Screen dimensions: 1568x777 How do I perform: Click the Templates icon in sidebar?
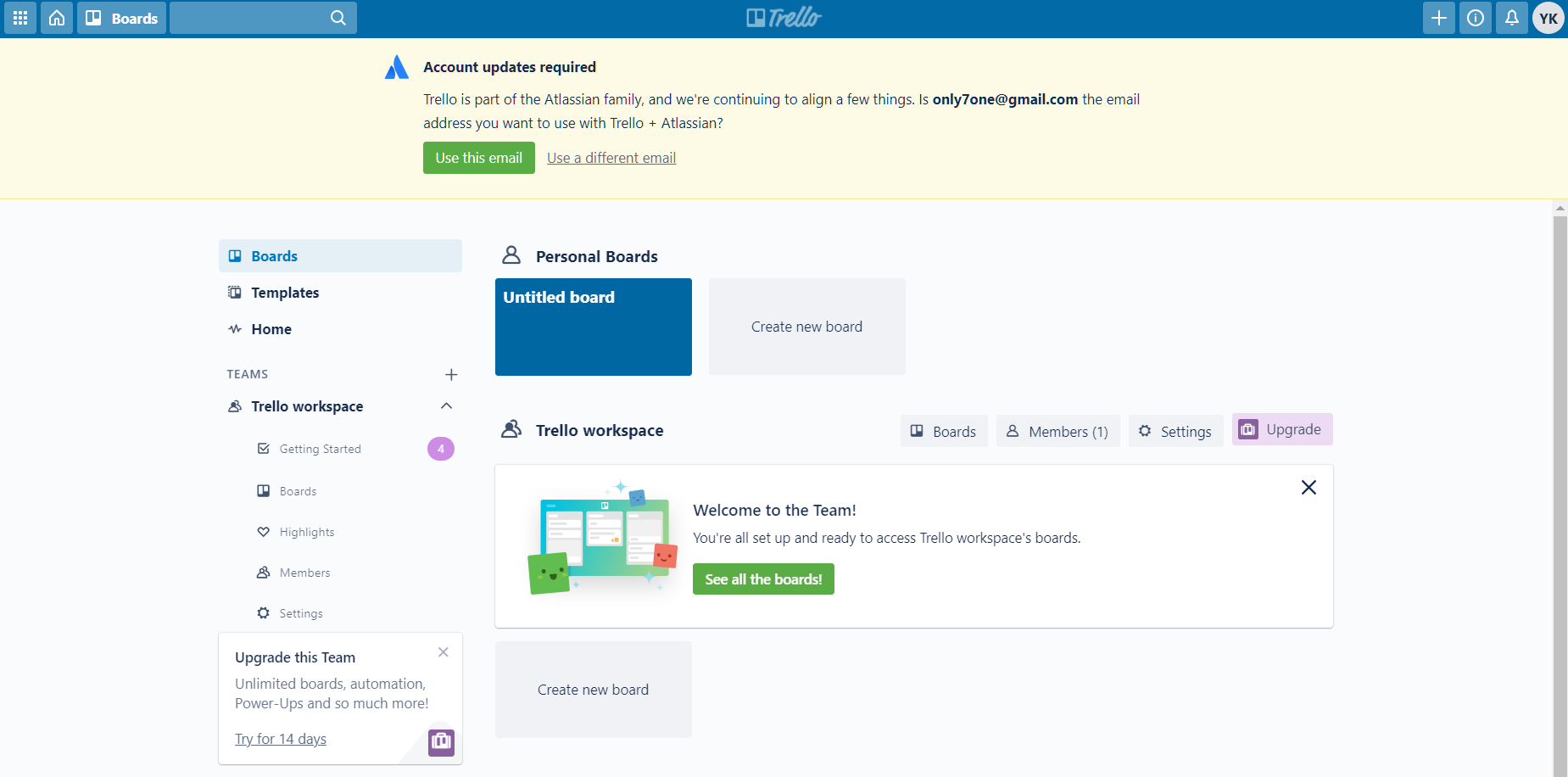pyautogui.click(x=235, y=292)
